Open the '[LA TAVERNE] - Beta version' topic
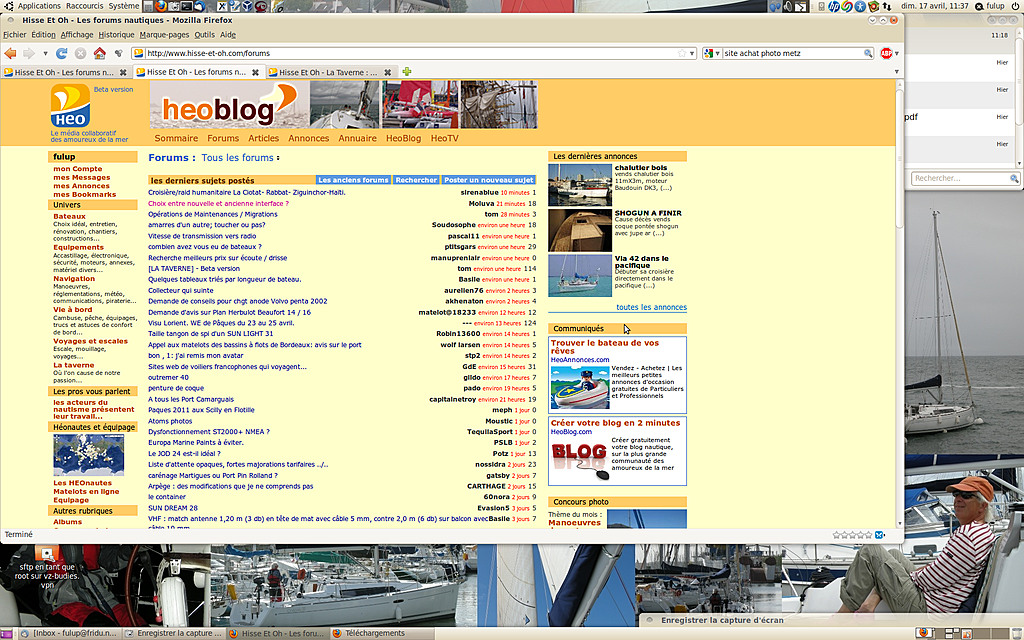1024x640 pixels. (194, 268)
